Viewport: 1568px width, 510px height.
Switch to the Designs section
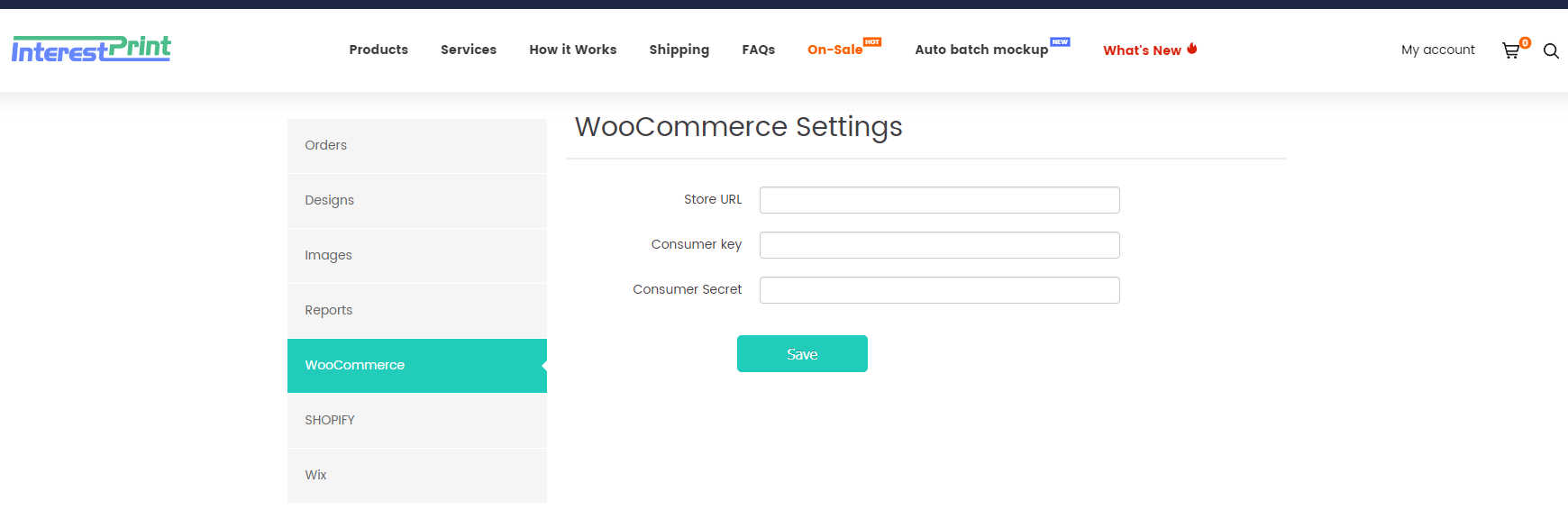330,200
